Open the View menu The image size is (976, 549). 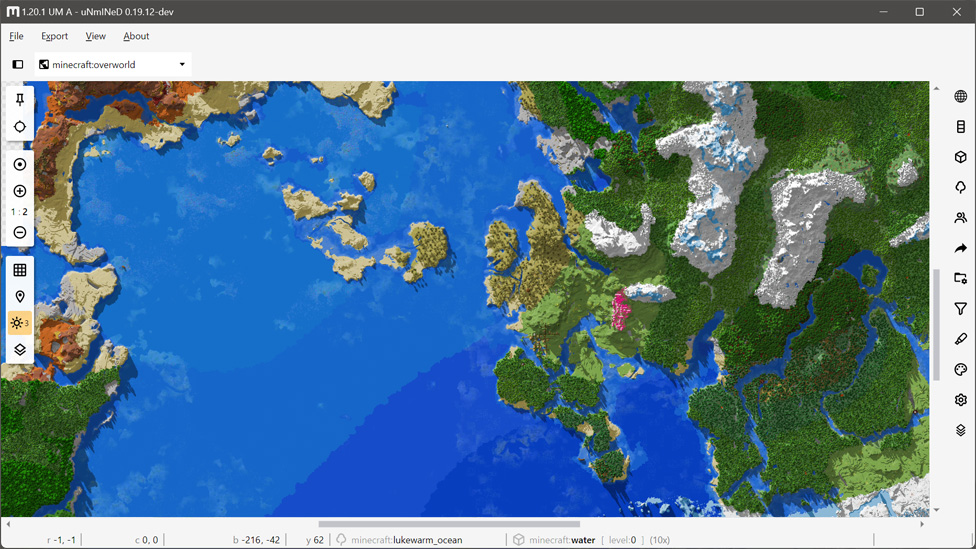(x=95, y=36)
